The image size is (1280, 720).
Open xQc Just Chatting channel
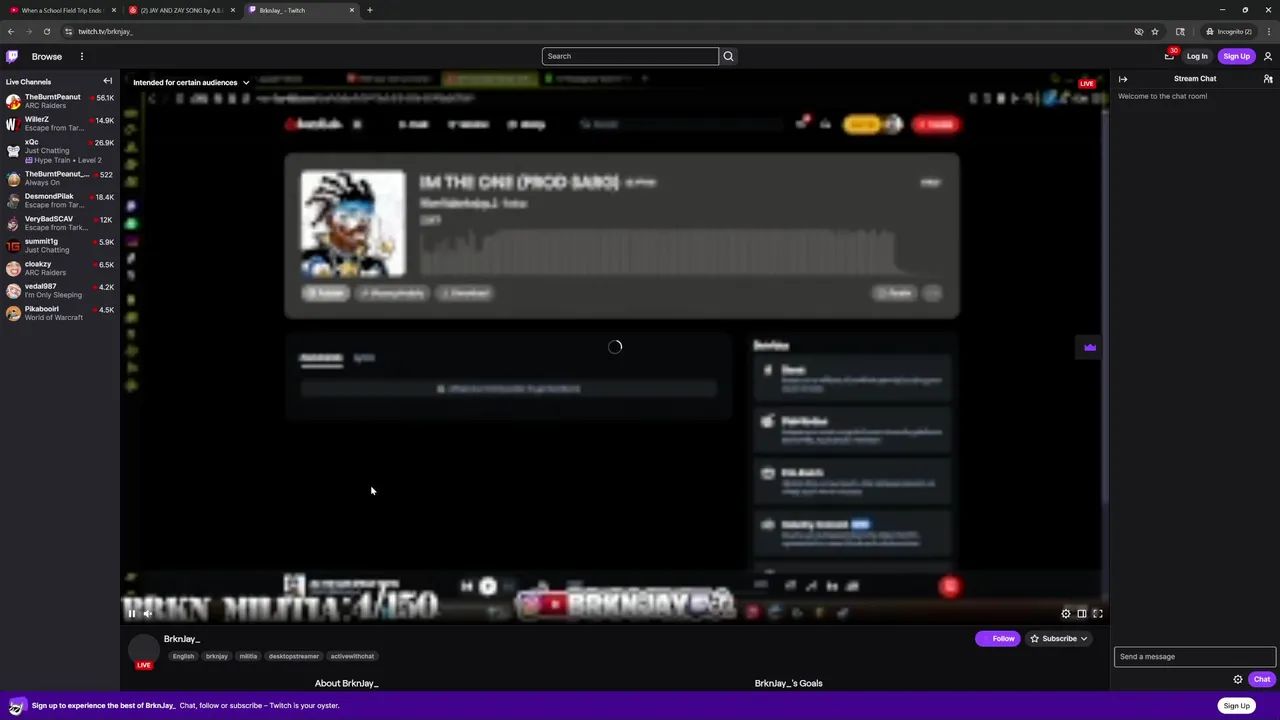tap(60, 150)
